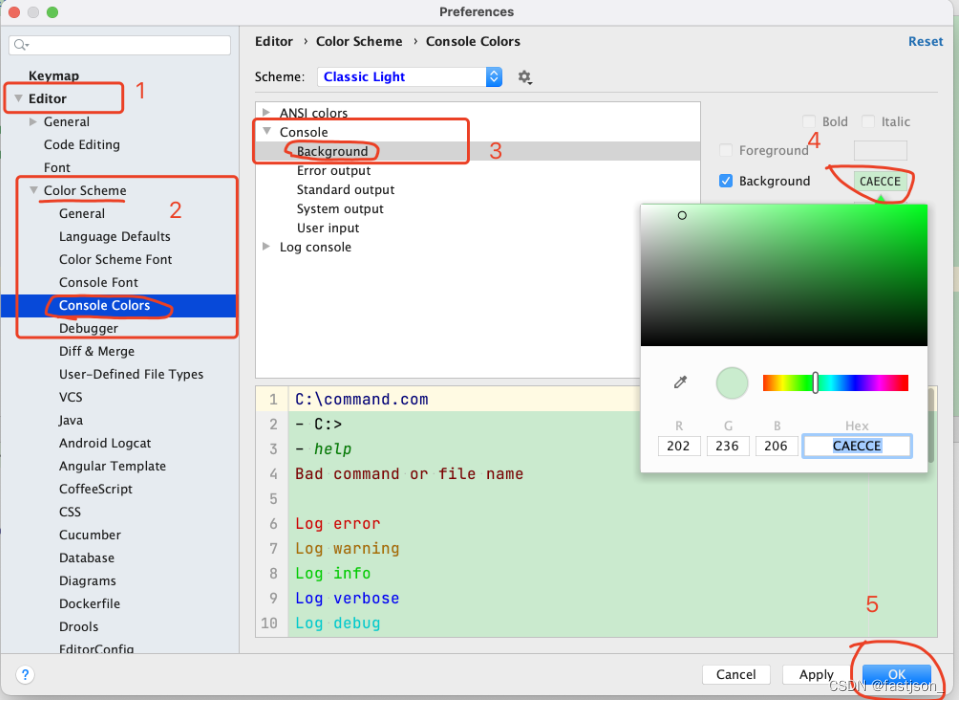Viewport: 960px width, 703px height.
Task: Click Color Scheme in the breadcrumb
Action: pyautogui.click(x=359, y=41)
